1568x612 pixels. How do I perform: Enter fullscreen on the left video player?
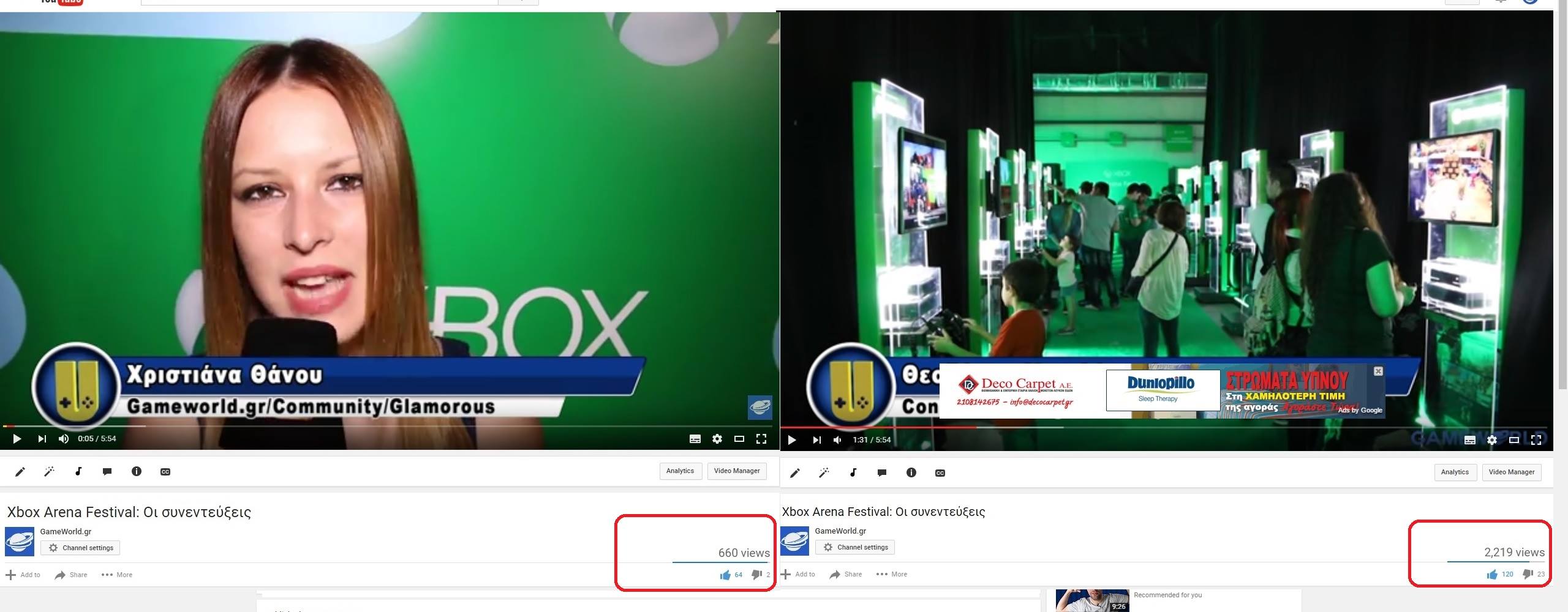coord(761,439)
